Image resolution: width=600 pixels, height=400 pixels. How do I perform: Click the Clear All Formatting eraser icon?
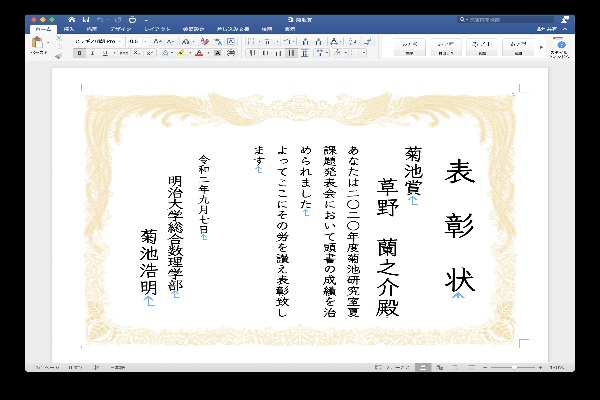204,41
